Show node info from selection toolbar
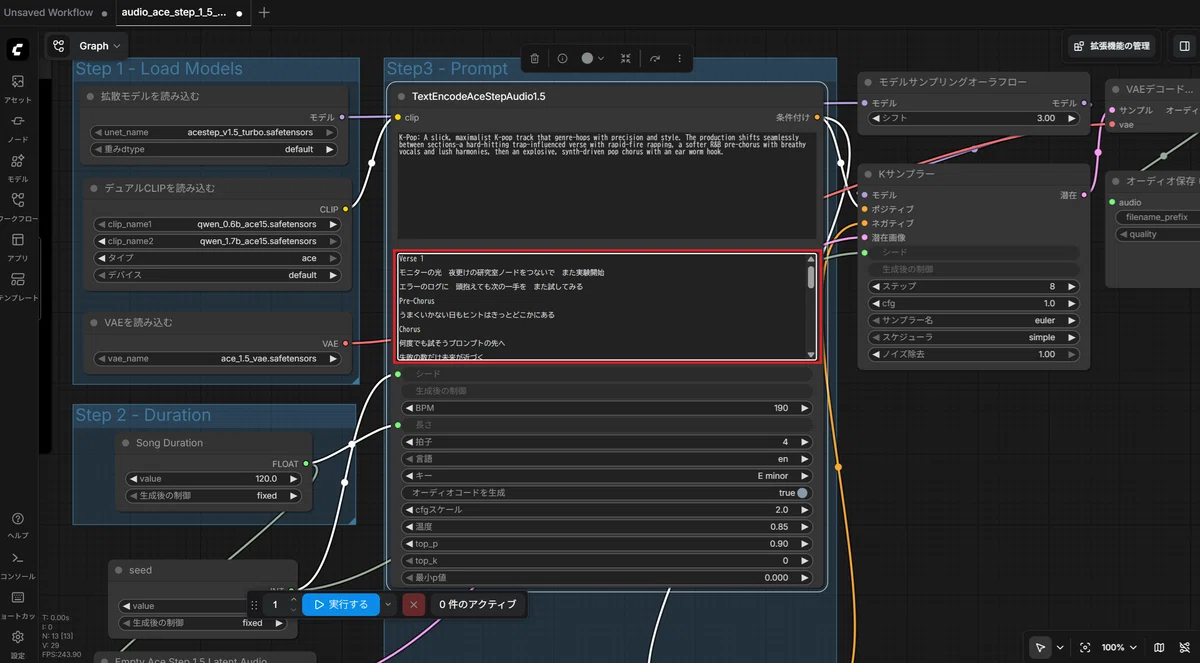Image resolution: width=1200 pixels, height=663 pixels. click(x=562, y=59)
